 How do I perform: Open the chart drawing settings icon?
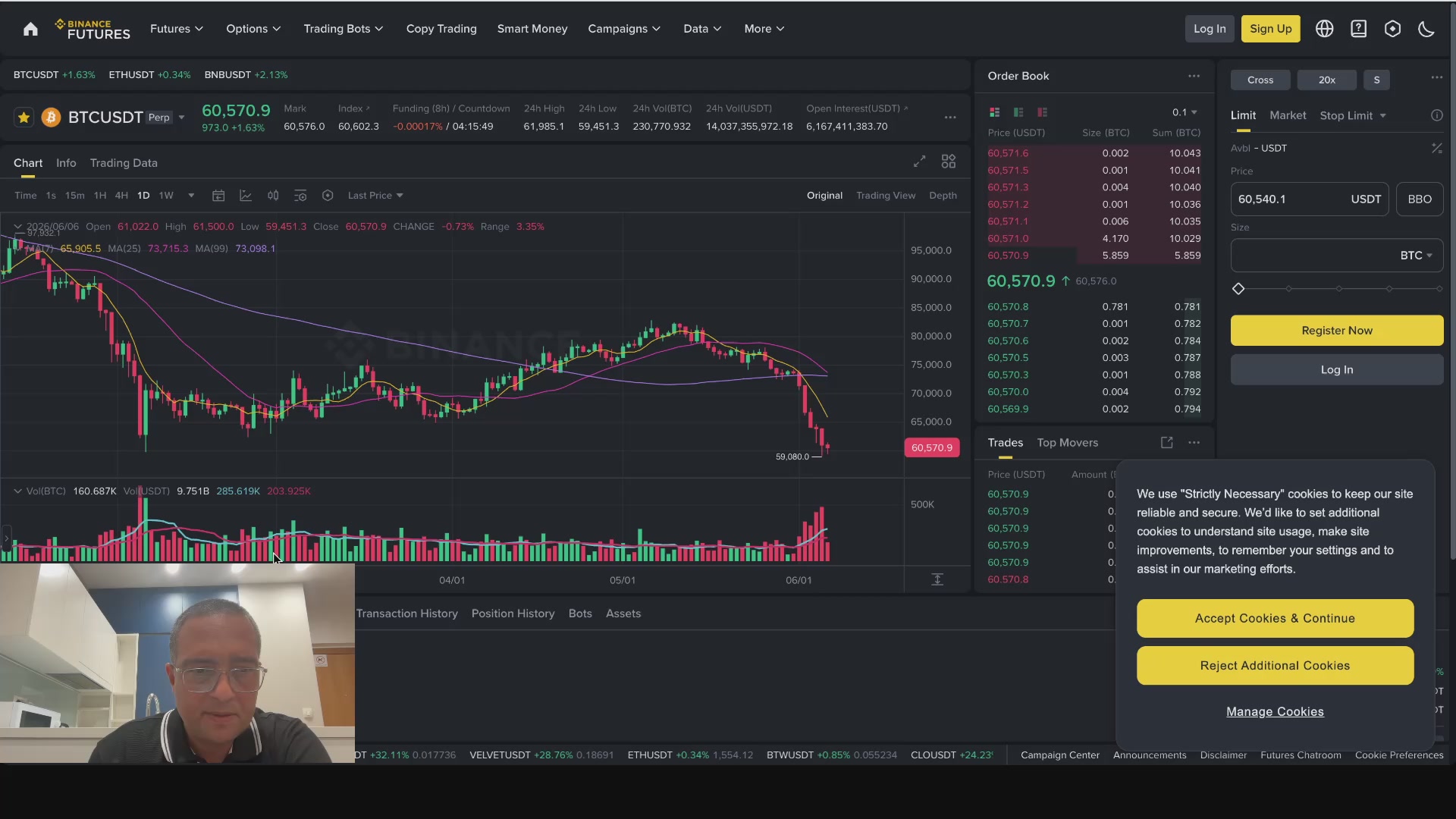(x=300, y=196)
